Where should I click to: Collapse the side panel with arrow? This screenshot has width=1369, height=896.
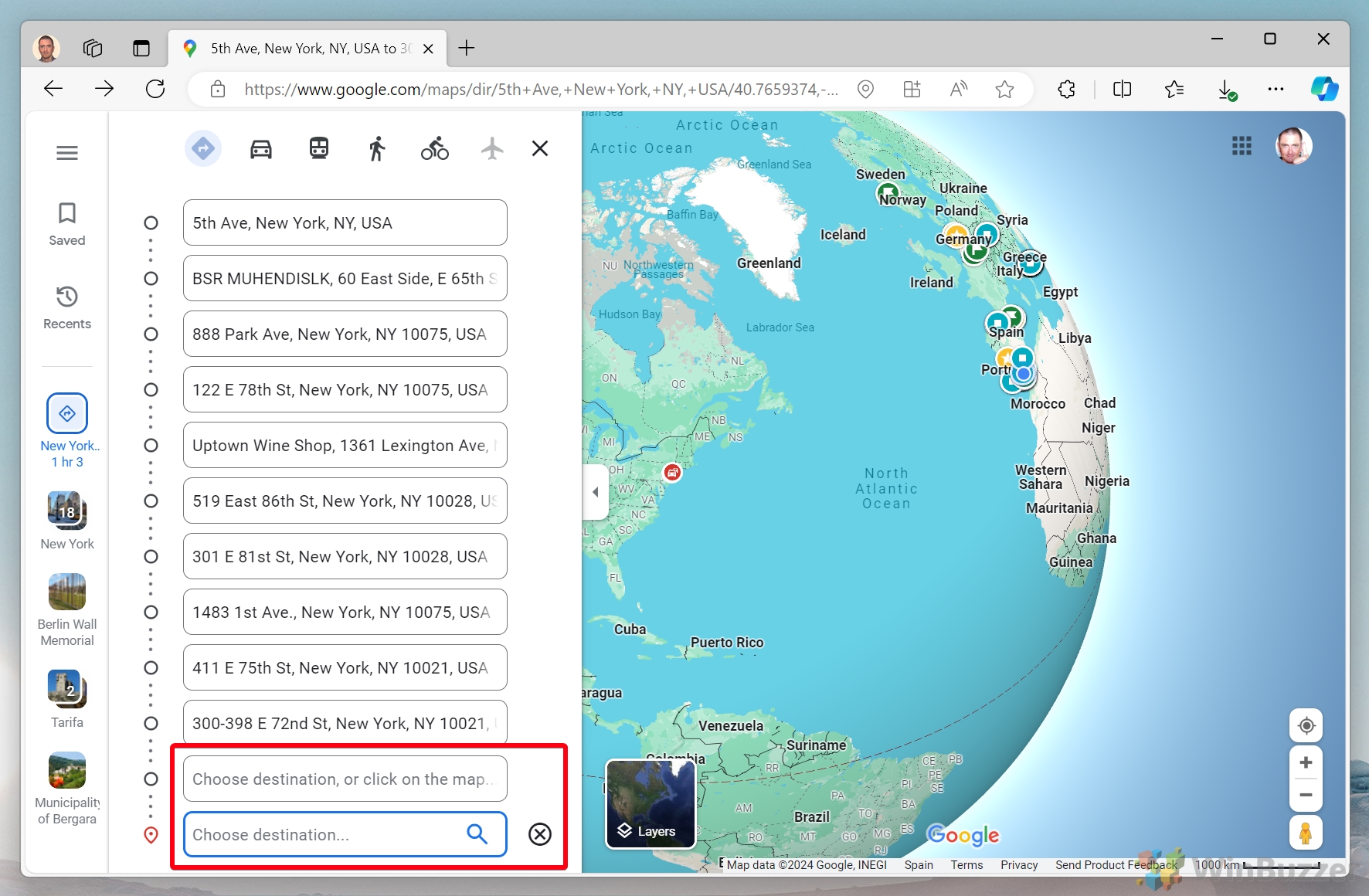596,492
